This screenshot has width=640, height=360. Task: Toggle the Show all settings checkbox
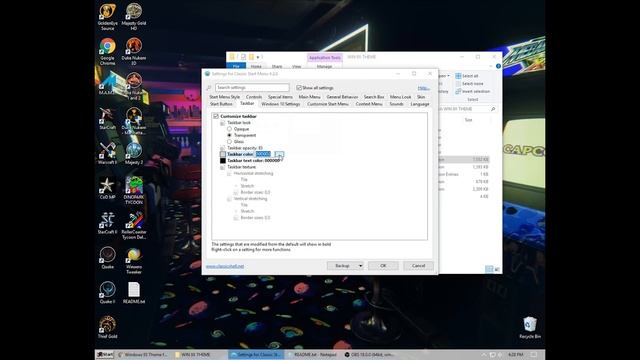299,88
